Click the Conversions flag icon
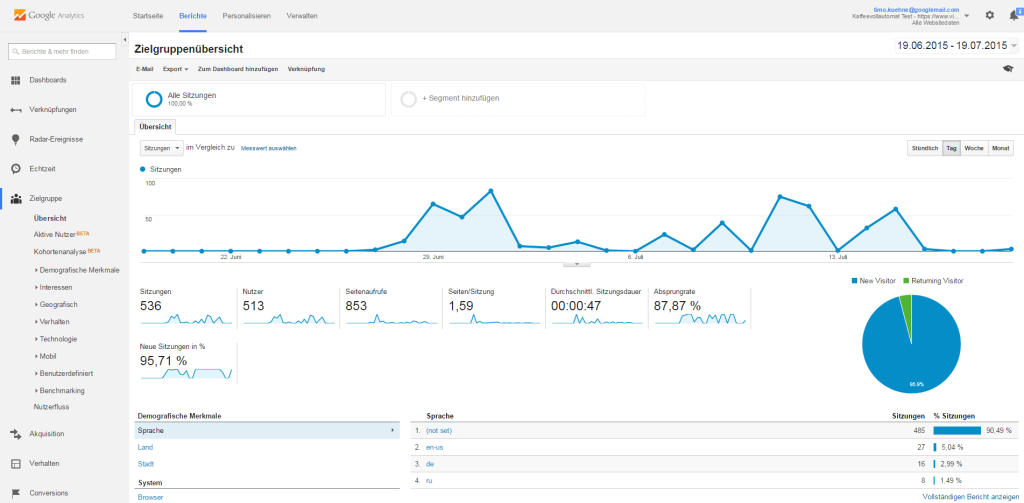This screenshot has width=1024, height=503. click(x=16, y=493)
